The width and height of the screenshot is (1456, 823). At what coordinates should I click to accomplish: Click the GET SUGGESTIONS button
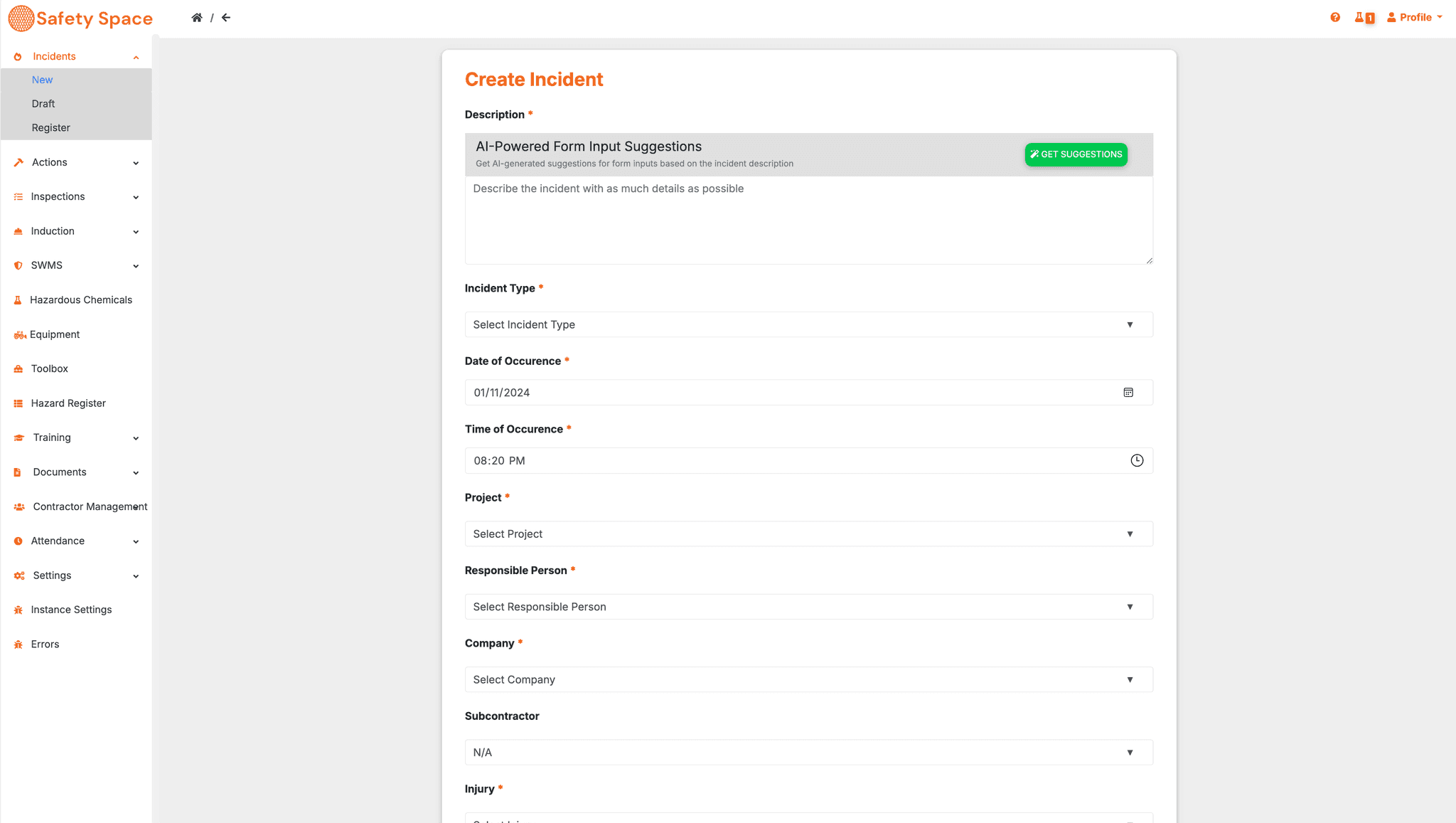(1076, 154)
